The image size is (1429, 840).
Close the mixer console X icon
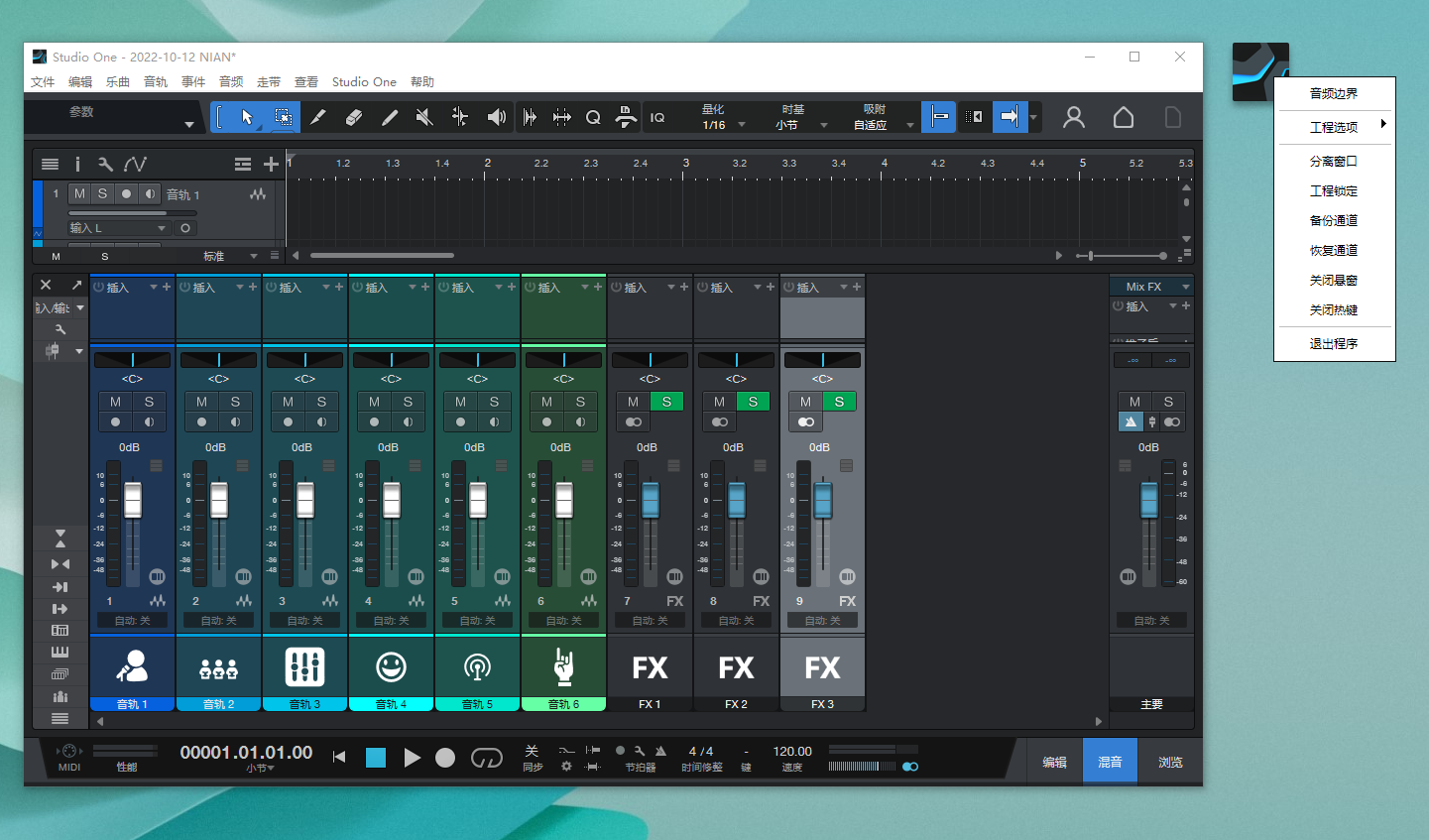coord(46,285)
